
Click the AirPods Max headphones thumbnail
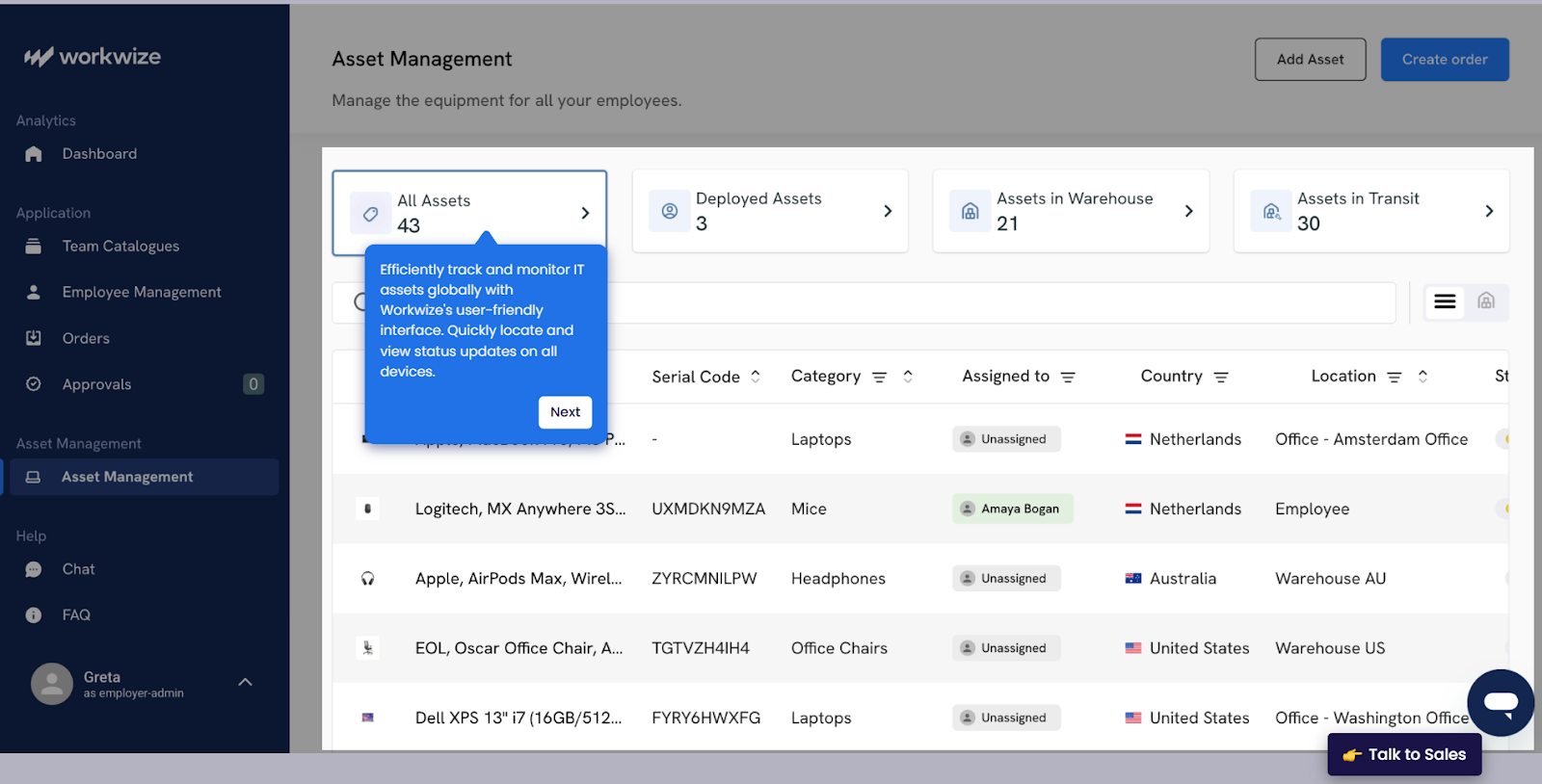click(x=367, y=579)
